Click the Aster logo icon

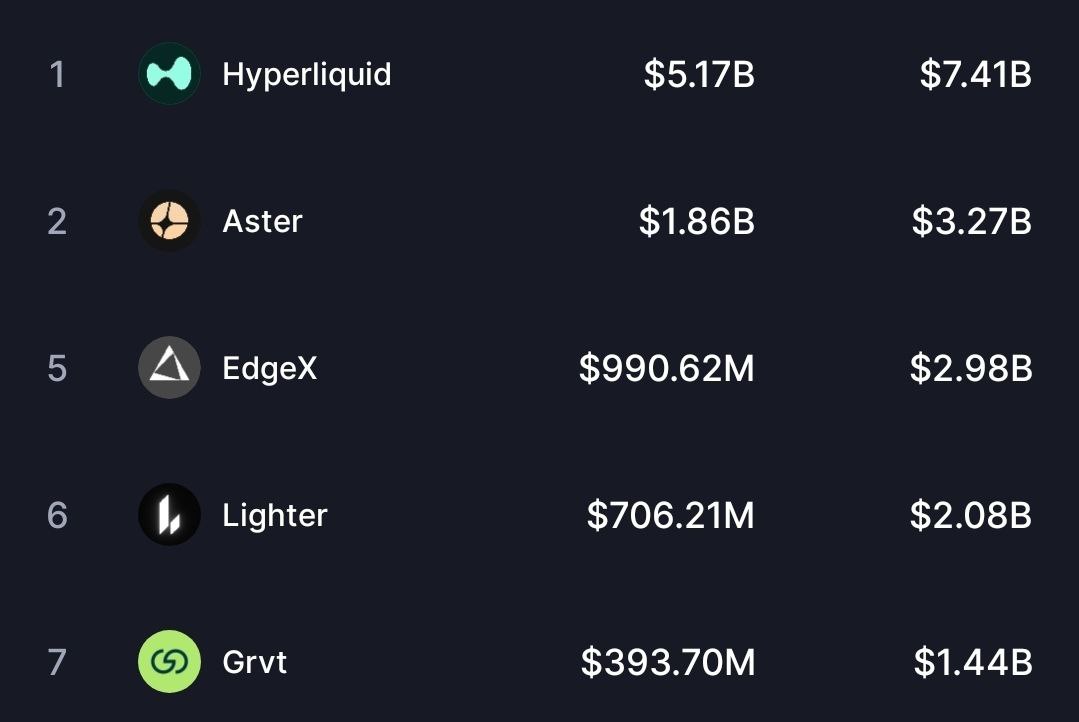coord(169,221)
